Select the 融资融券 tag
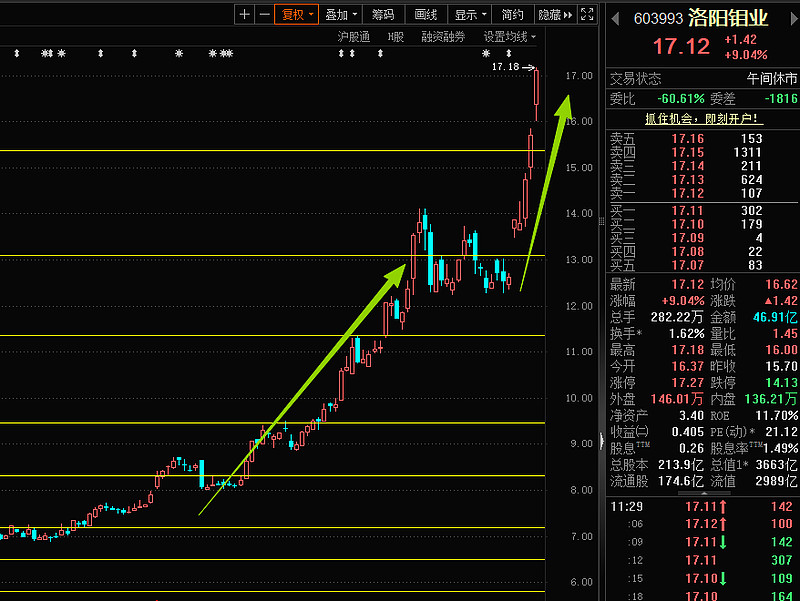The width and height of the screenshot is (800, 601). pos(443,37)
